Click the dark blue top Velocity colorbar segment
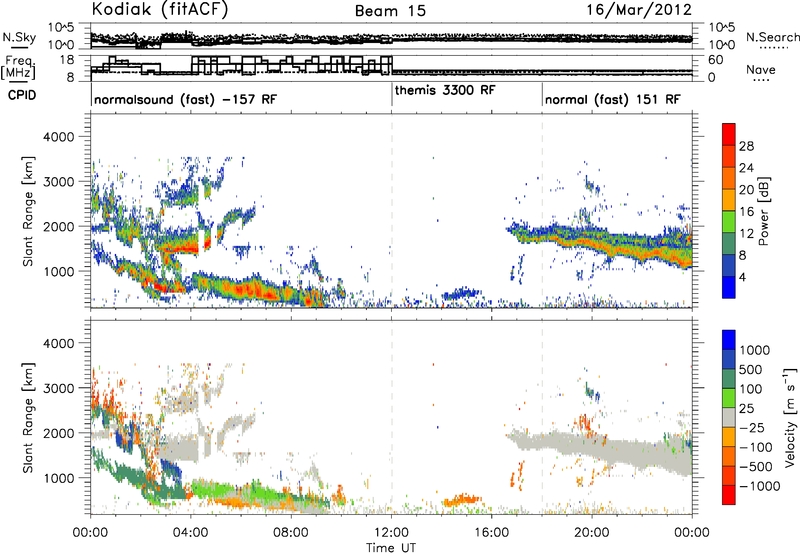The width and height of the screenshot is (800, 554). (x=729, y=340)
